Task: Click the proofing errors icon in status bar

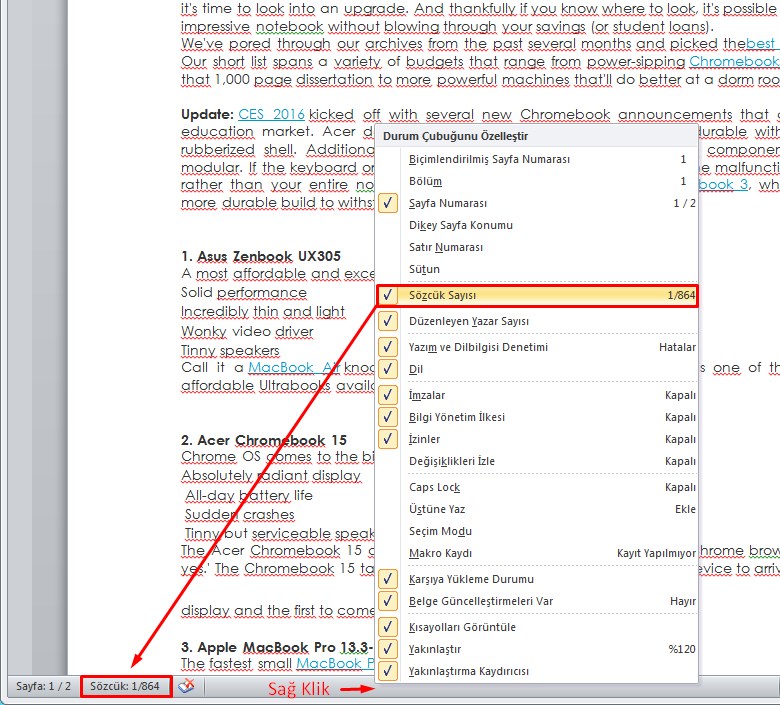Action: [x=187, y=686]
